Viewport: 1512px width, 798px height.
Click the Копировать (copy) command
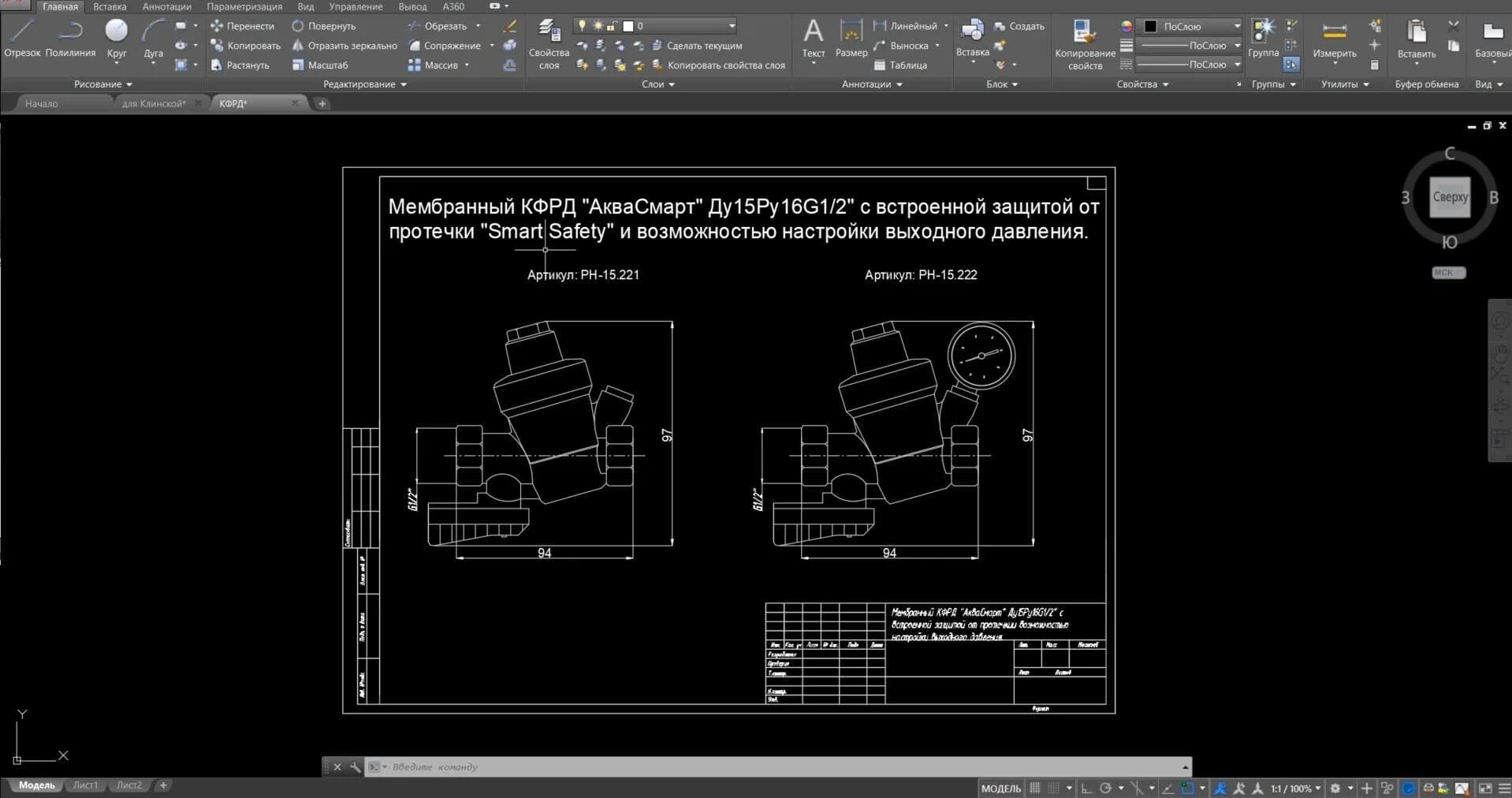point(245,46)
